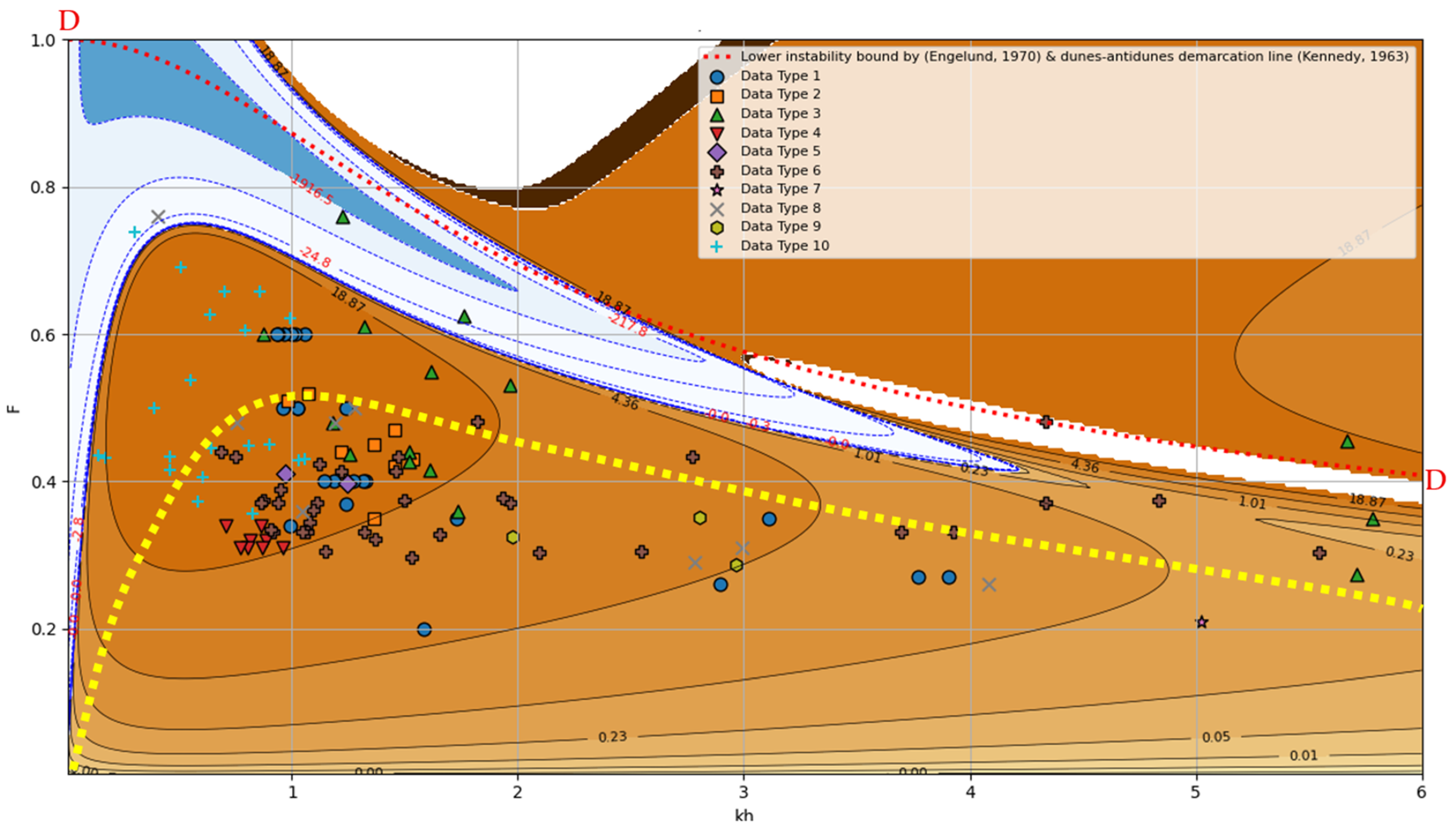Click the blue circle Data Type 1 legend marker
1456x831 pixels.
click(x=717, y=77)
